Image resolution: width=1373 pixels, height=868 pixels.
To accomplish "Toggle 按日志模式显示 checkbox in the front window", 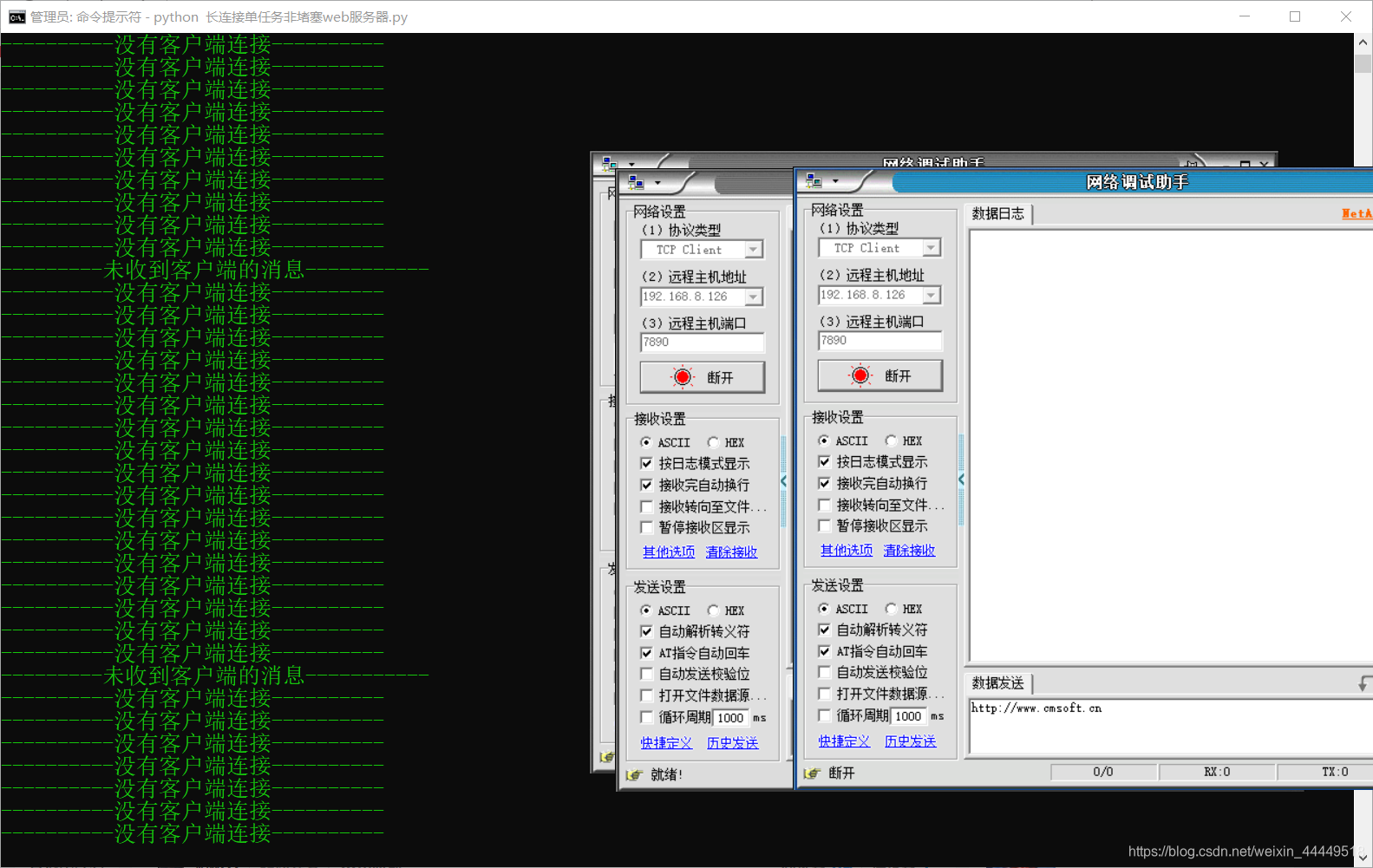I will (825, 461).
